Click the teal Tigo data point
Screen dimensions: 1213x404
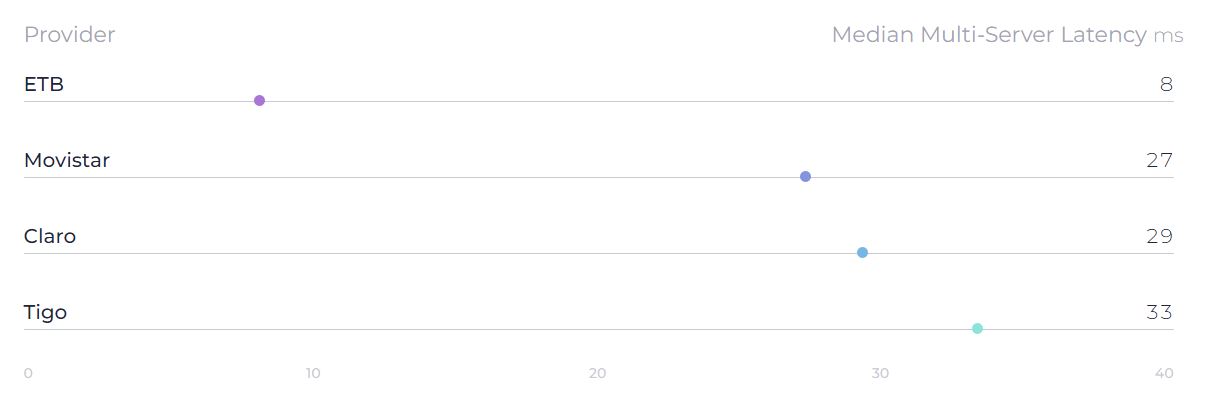tap(977, 328)
